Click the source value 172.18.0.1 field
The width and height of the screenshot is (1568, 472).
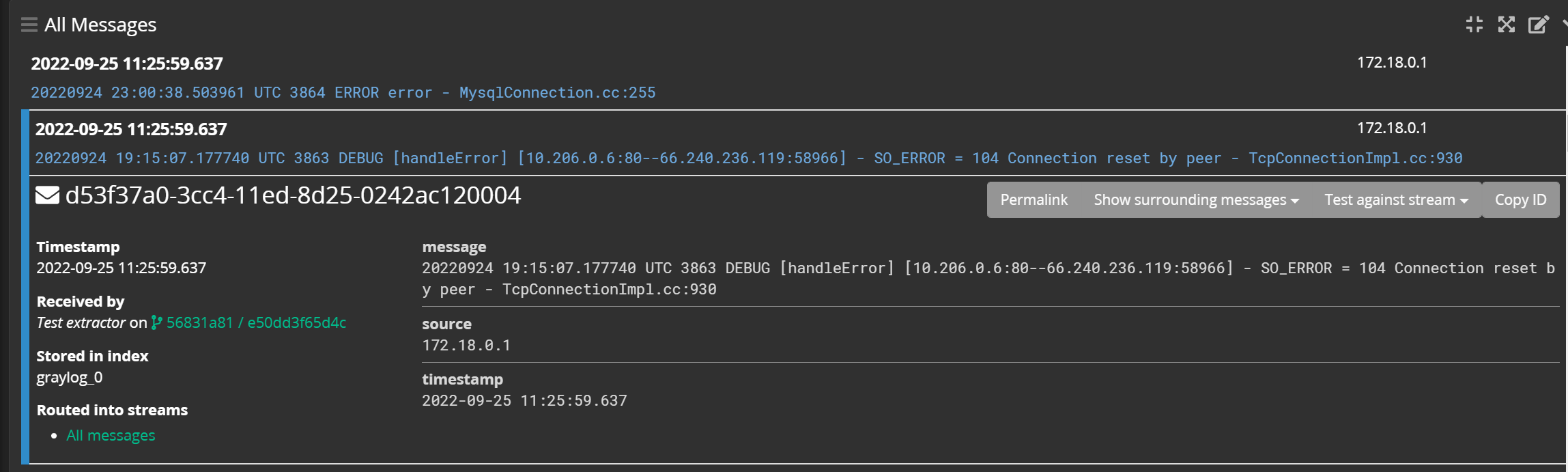pos(466,345)
